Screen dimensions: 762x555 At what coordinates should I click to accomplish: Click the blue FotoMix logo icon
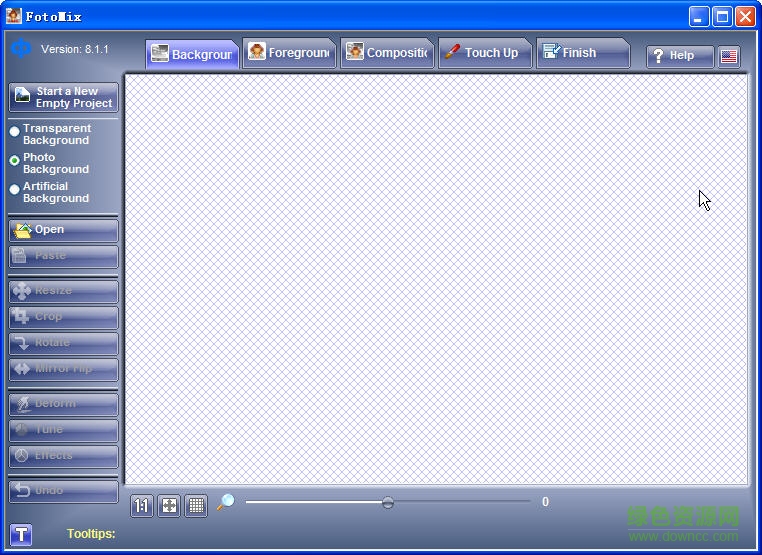[21, 49]
